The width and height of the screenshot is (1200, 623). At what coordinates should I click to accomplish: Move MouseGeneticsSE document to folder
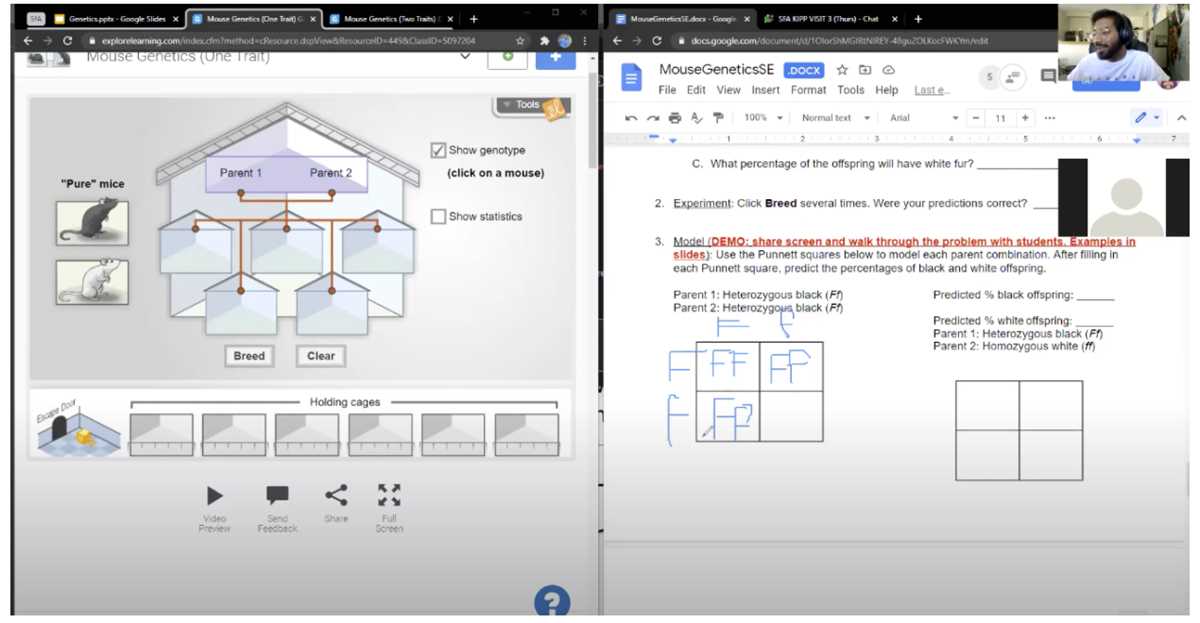click(865, 70)
